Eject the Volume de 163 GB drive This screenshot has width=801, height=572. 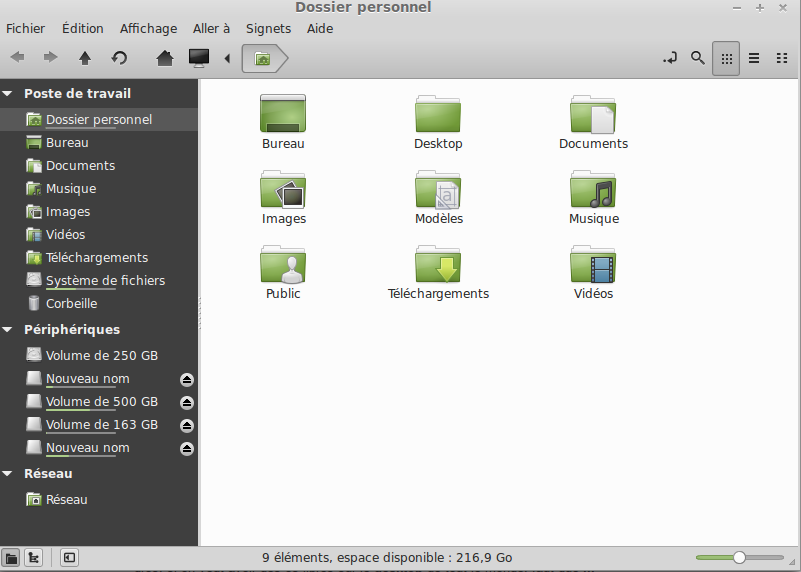187,425
